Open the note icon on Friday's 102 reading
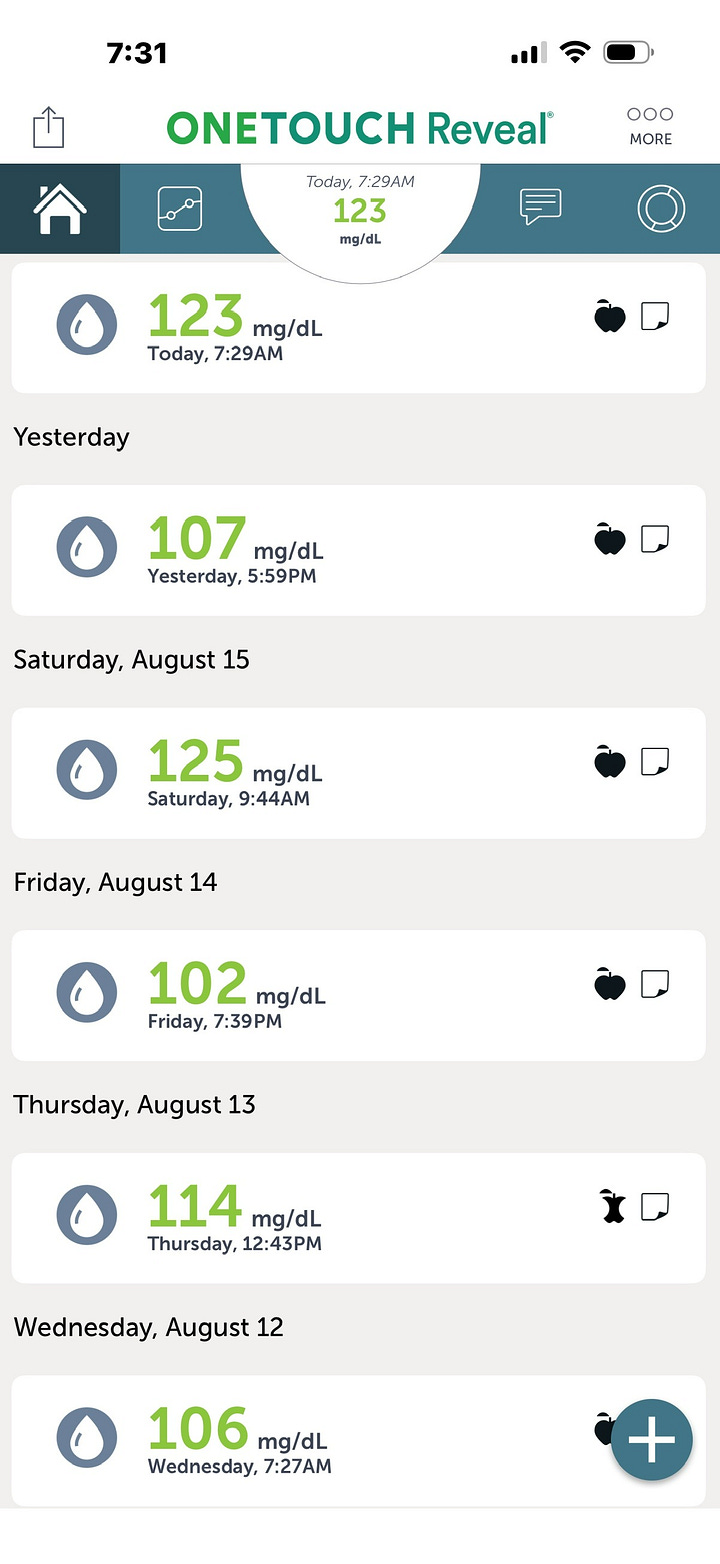 (655, 985)
